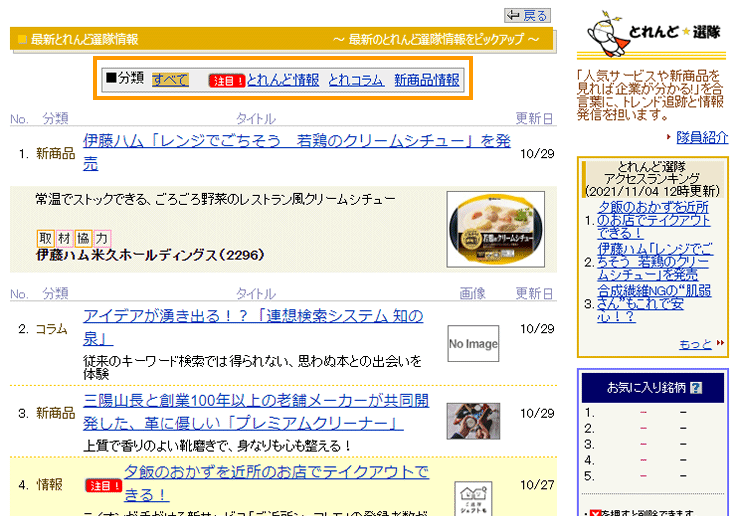The height and width of the screenshot is (516, 740).
Task: Open the とれんど情報 category
Action: point(283,80)
